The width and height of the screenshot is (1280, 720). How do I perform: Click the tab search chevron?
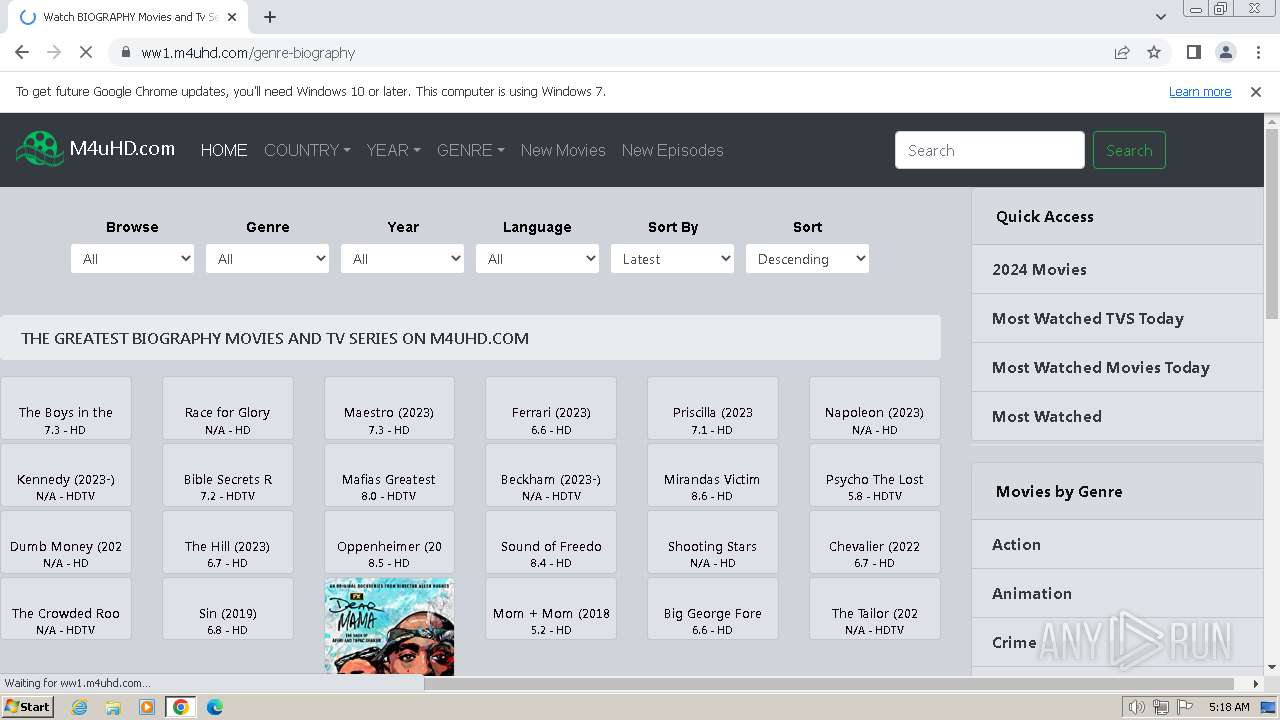click(1160, 17)
